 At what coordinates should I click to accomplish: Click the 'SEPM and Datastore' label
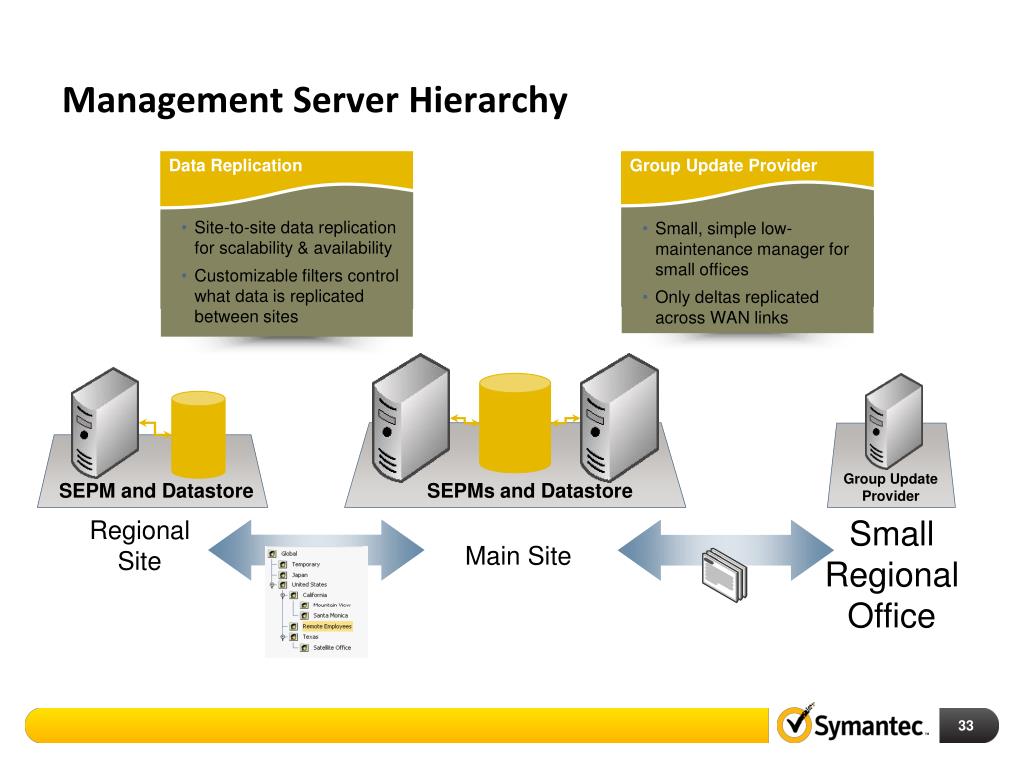(156, 490)
